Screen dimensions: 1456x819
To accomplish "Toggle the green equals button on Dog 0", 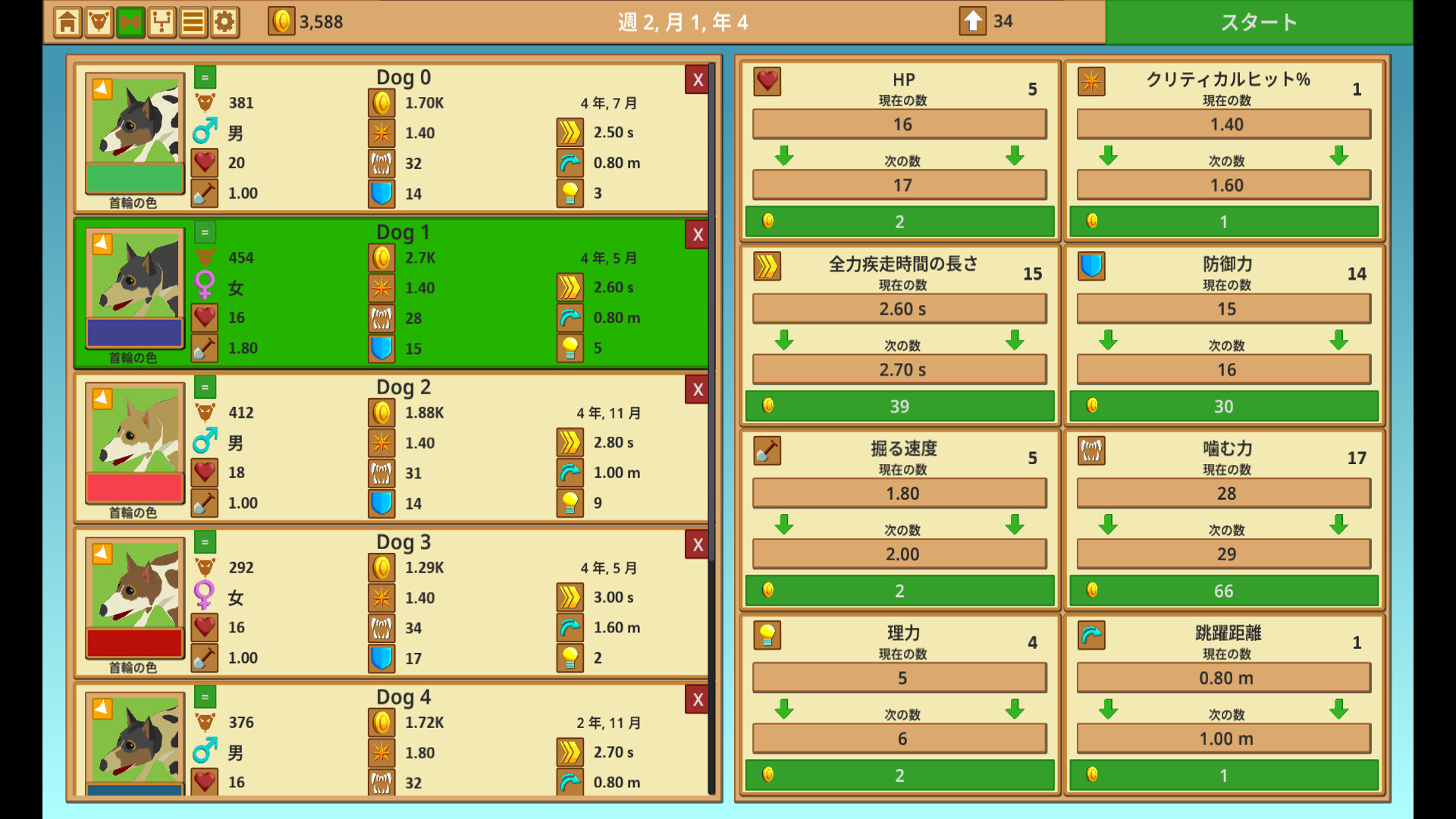I will point(205,77).
